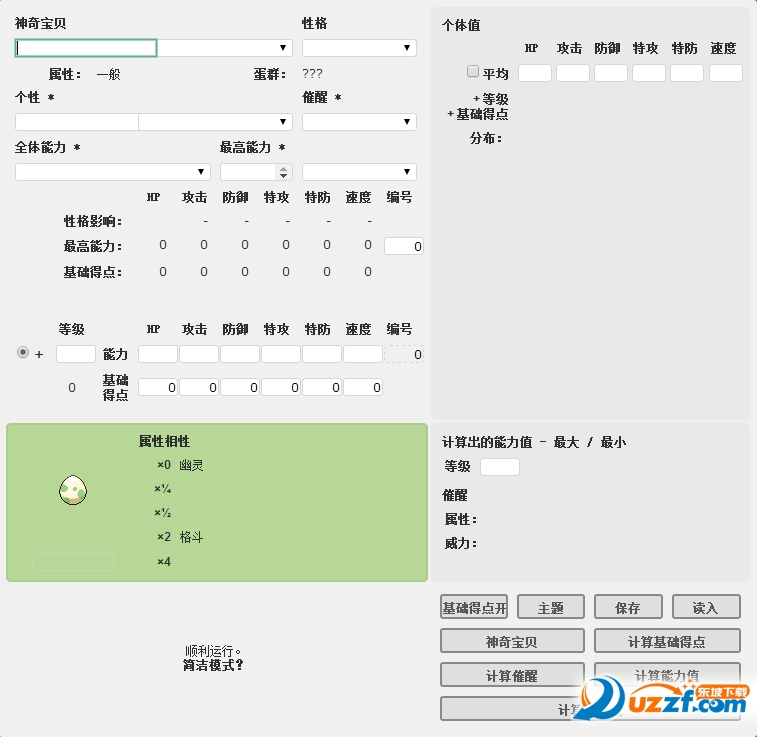The width and height of the screenshot is (757, 737).
Task: Open the 催醒 dropdown under 性格
Action: click(359, 122)
